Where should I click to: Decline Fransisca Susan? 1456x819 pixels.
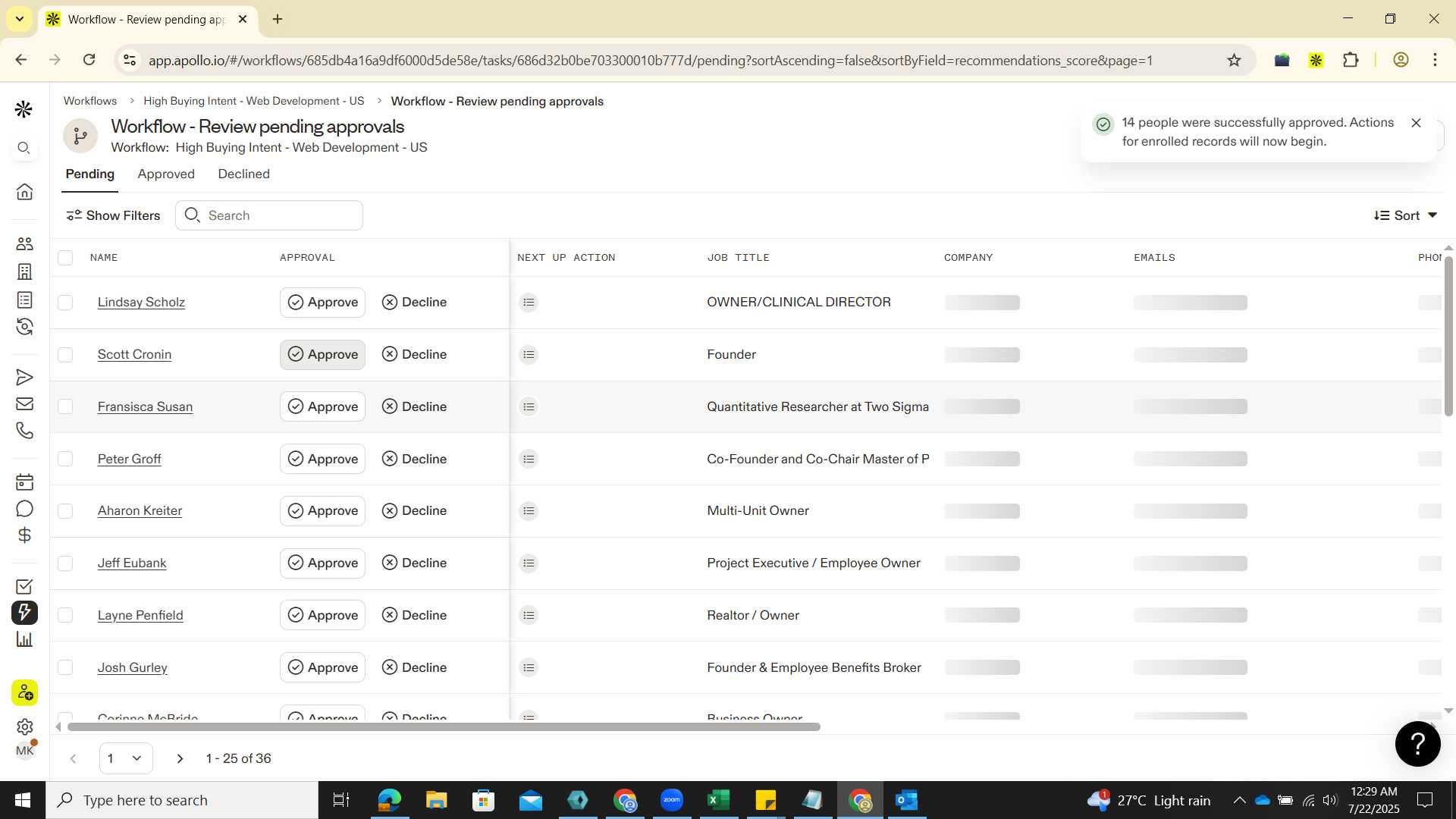tap(414, 406)
